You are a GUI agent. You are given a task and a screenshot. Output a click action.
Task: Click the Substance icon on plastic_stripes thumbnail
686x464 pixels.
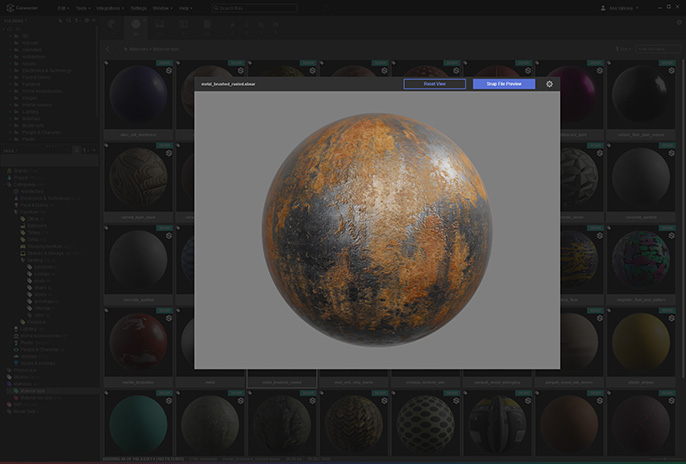[671, 318]
